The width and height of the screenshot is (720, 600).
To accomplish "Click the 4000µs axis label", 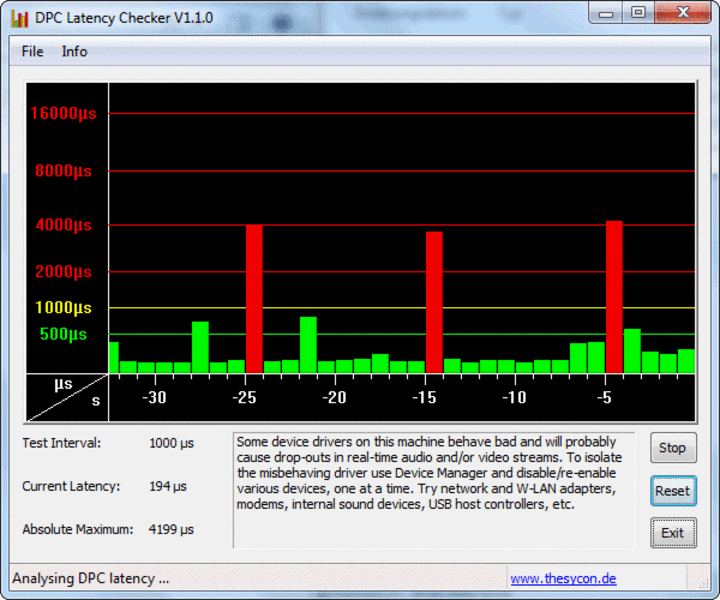I will tap(63, 225).
